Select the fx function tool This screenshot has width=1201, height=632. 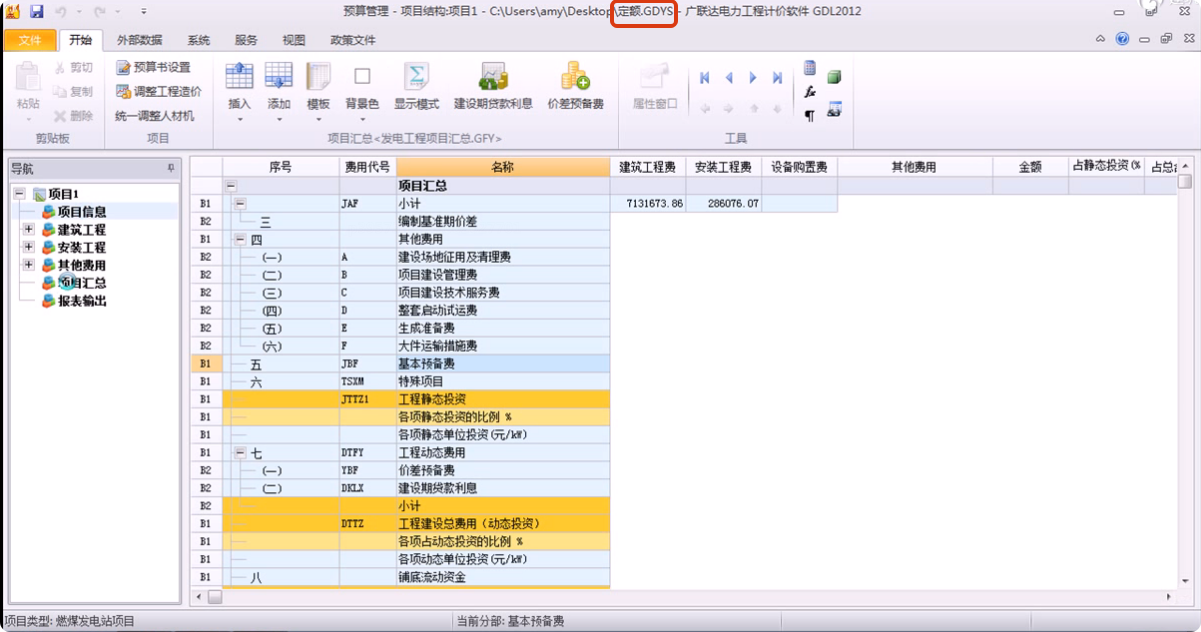pyautogui.click(x=811, y=91)
